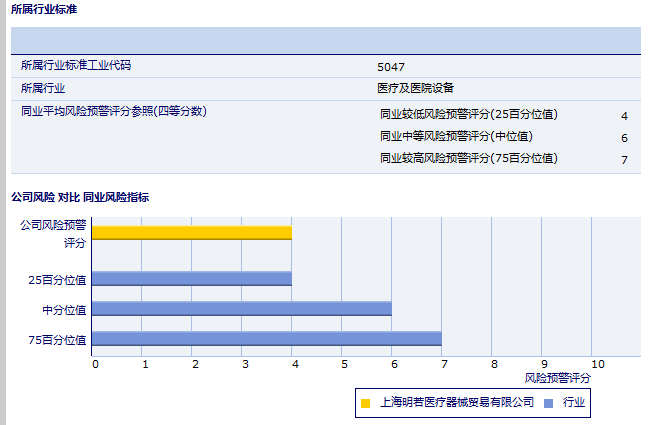This screenshot has height=425, width=652.
Task: Click the blue 中分位值 bar
Action: (241, 309)
